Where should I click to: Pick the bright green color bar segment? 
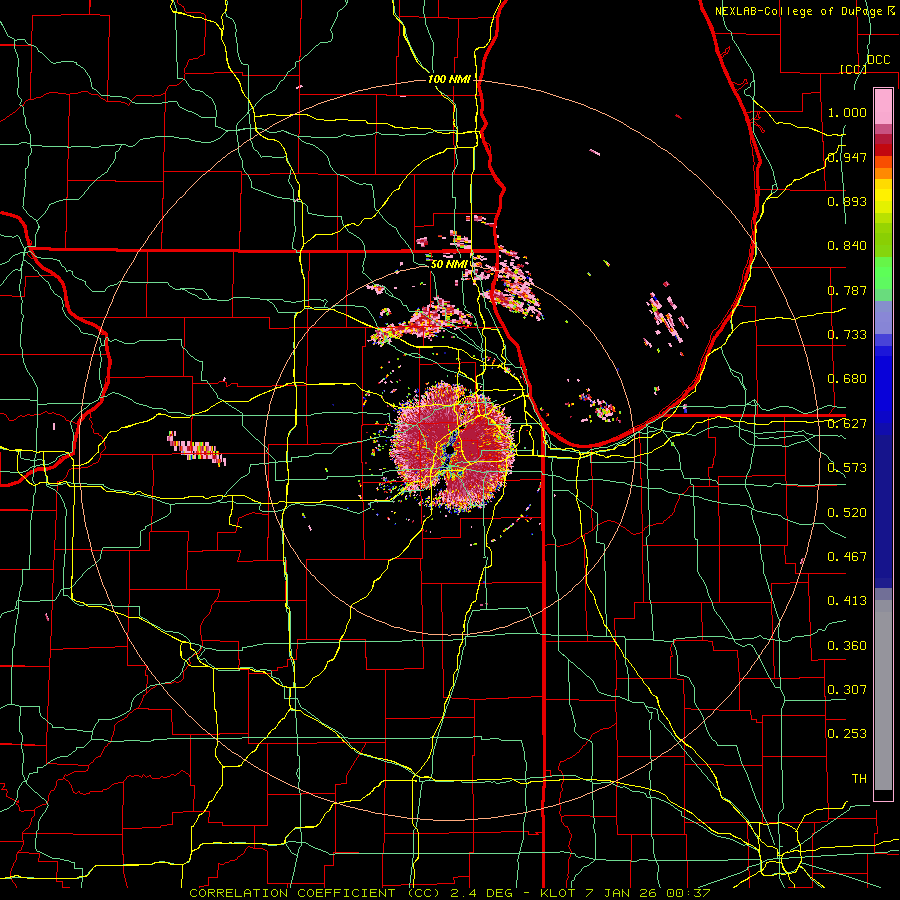pos(883,274)
